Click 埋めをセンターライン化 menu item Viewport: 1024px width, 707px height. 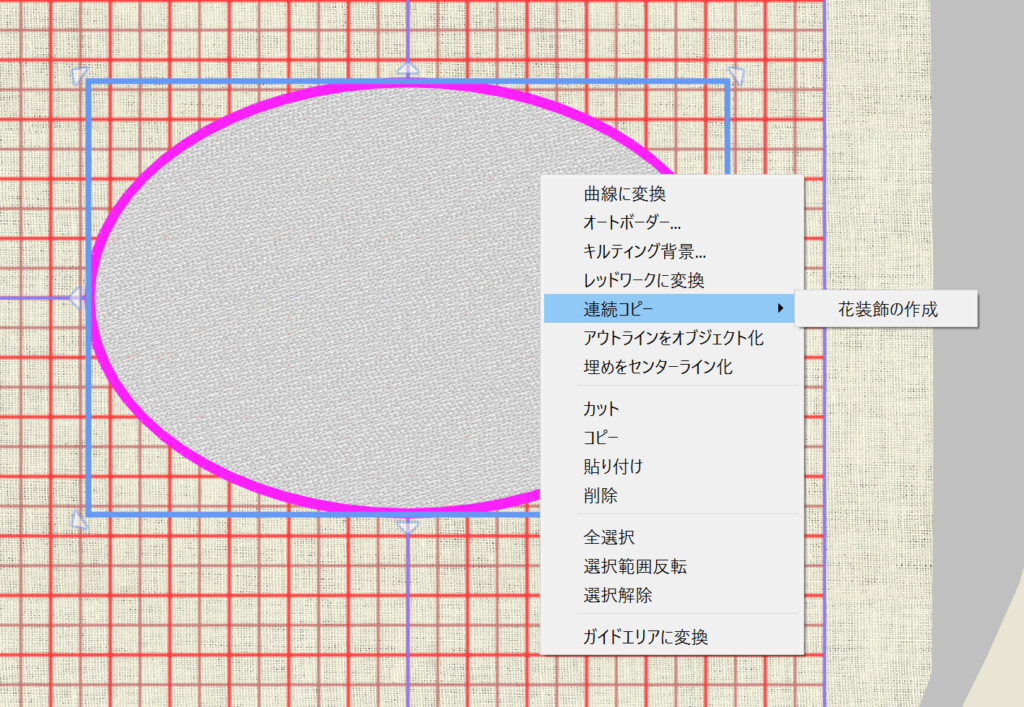click(x=657, y=367)
